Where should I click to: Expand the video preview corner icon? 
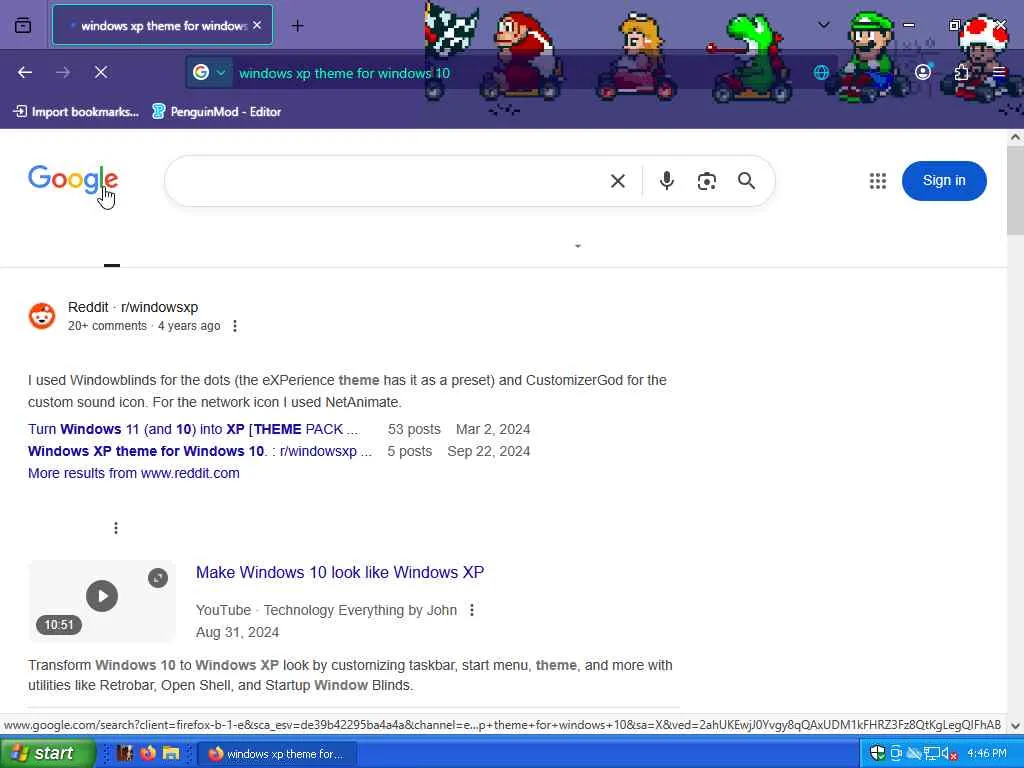coord(157,578)
